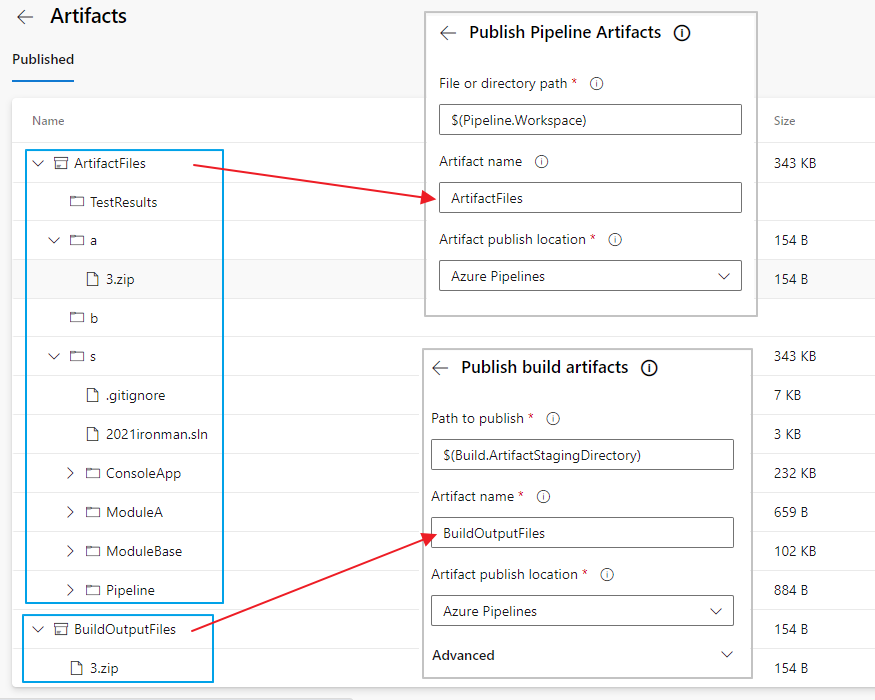Switch to the Published tab
The width and height of the screenshot is (875, 700).
point(43,59)
